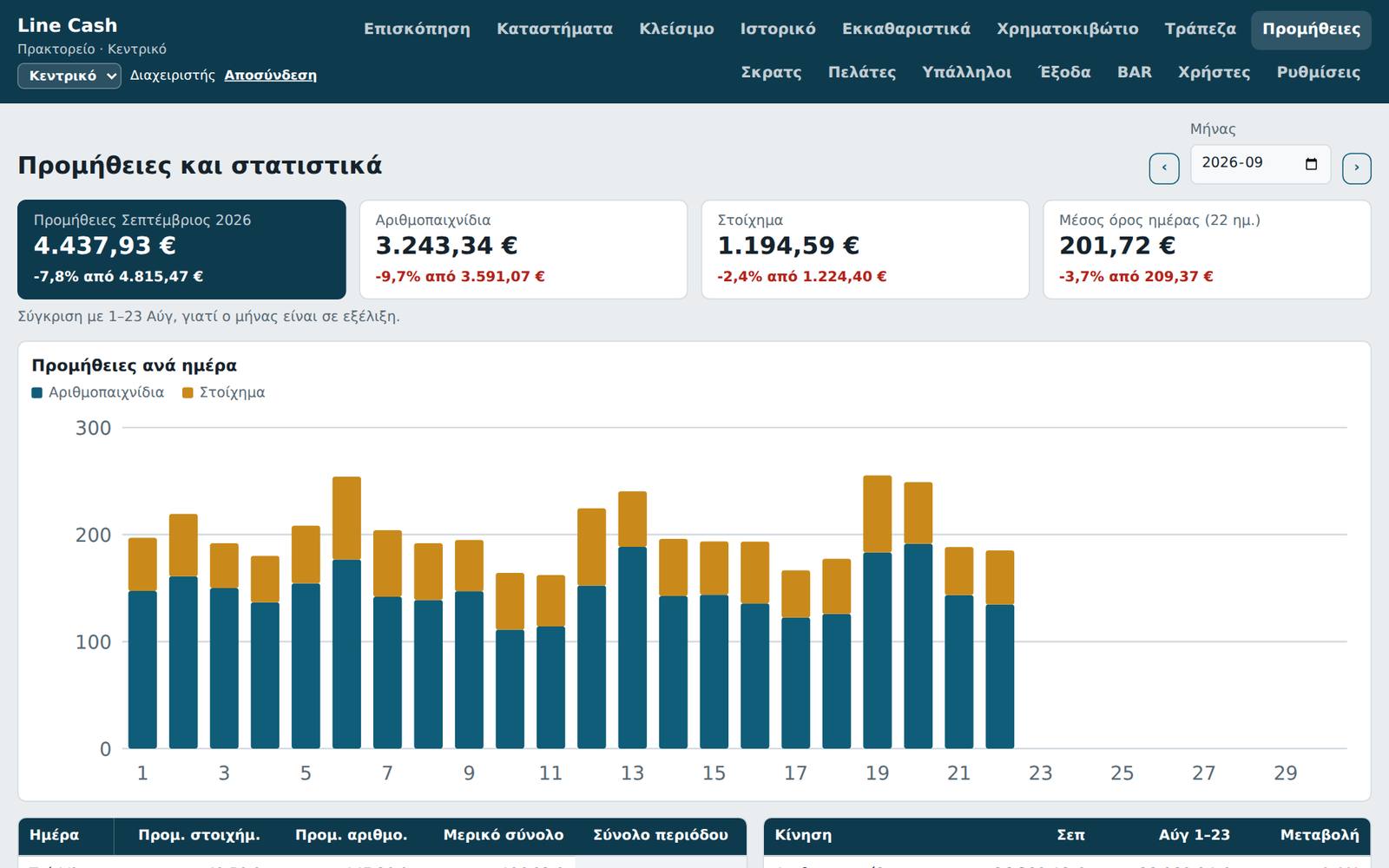
Task: Open Υπάλληλοι page
Action: pyautogui.click(x=966, y=72)
